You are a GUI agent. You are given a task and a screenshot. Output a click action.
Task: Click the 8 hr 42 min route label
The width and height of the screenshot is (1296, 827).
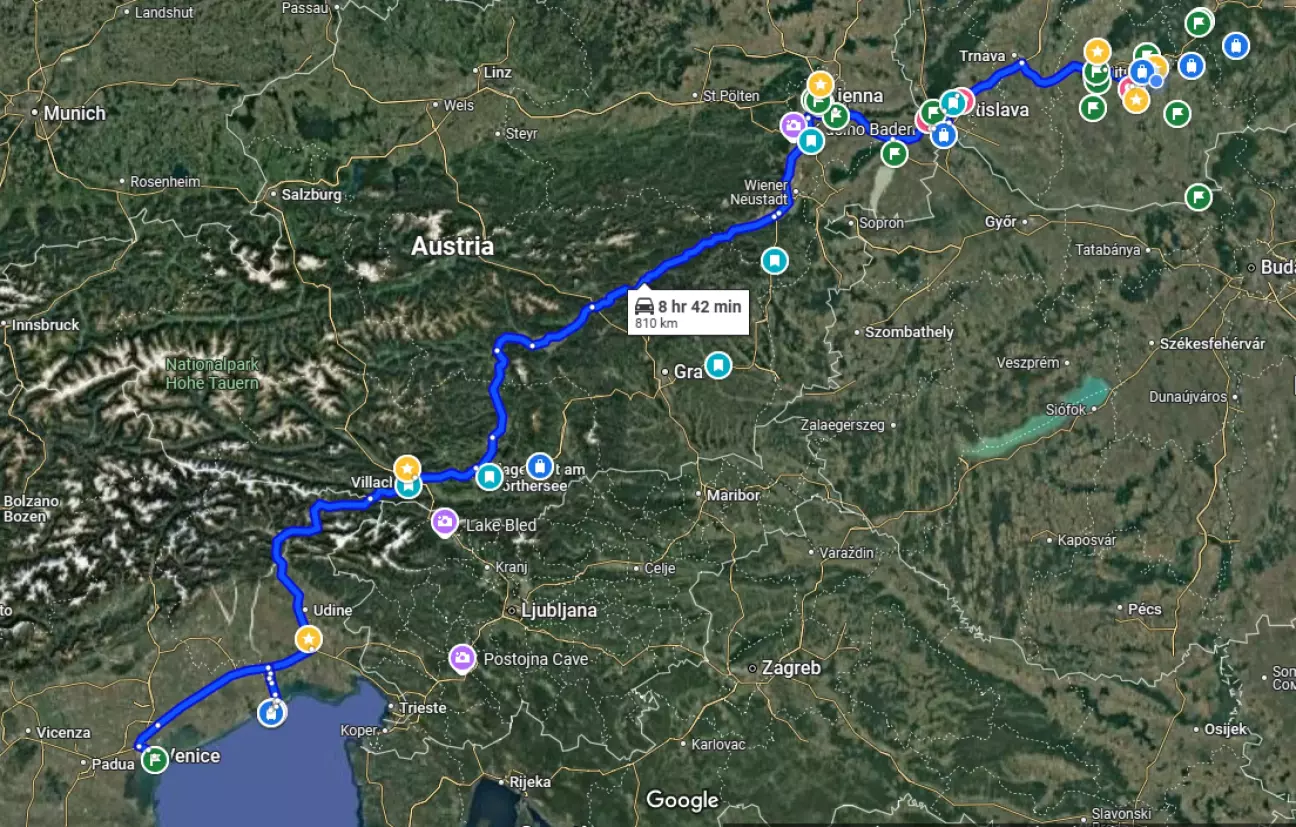689,313
